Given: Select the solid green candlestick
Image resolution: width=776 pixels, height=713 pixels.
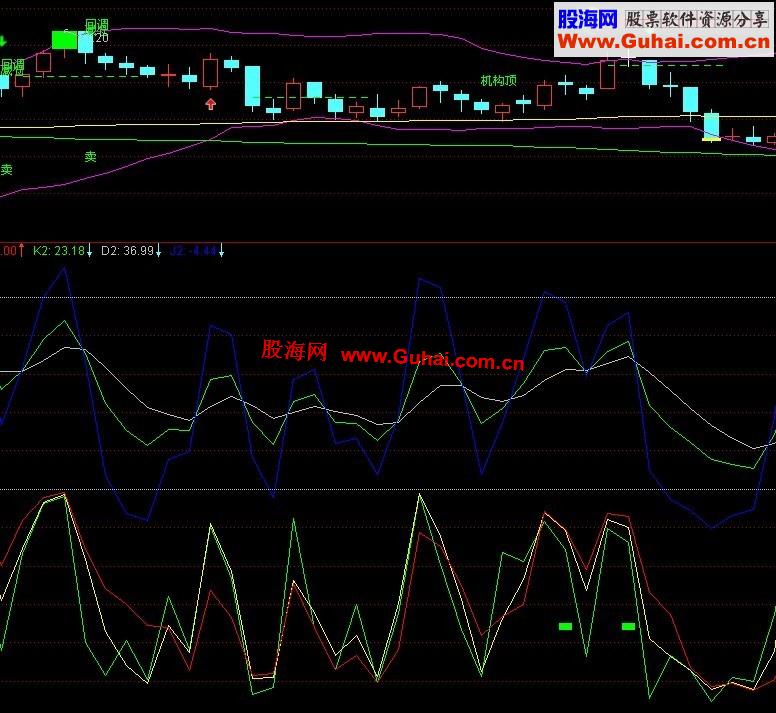Looking at the screenshot, I should tap(64, 40).
